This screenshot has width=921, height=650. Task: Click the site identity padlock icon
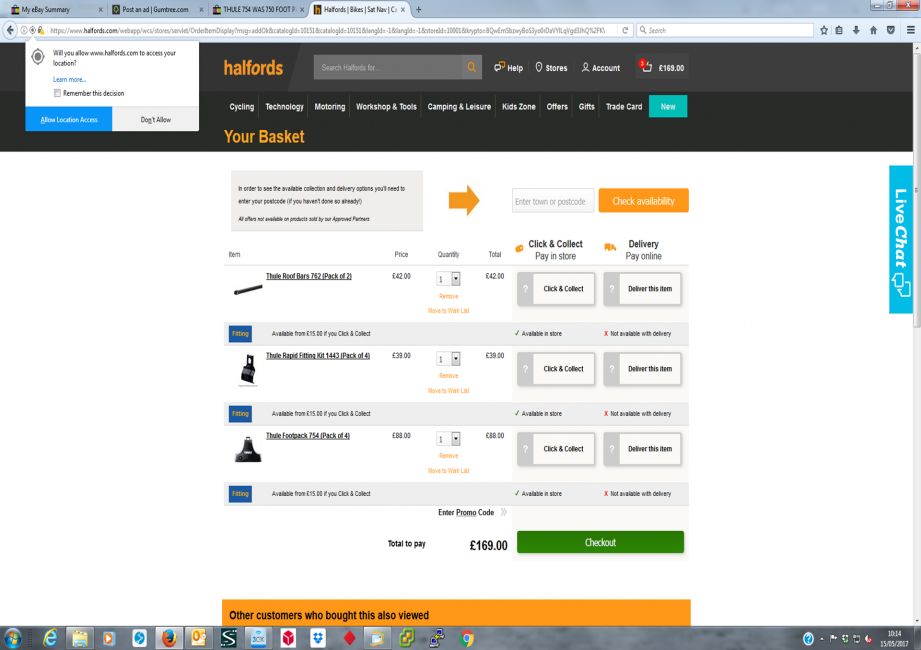[x=41, y=30]
